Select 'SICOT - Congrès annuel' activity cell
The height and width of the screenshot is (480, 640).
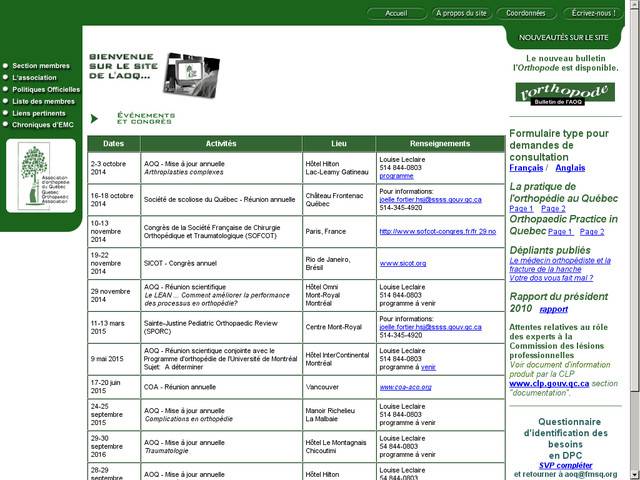[221, 263]
